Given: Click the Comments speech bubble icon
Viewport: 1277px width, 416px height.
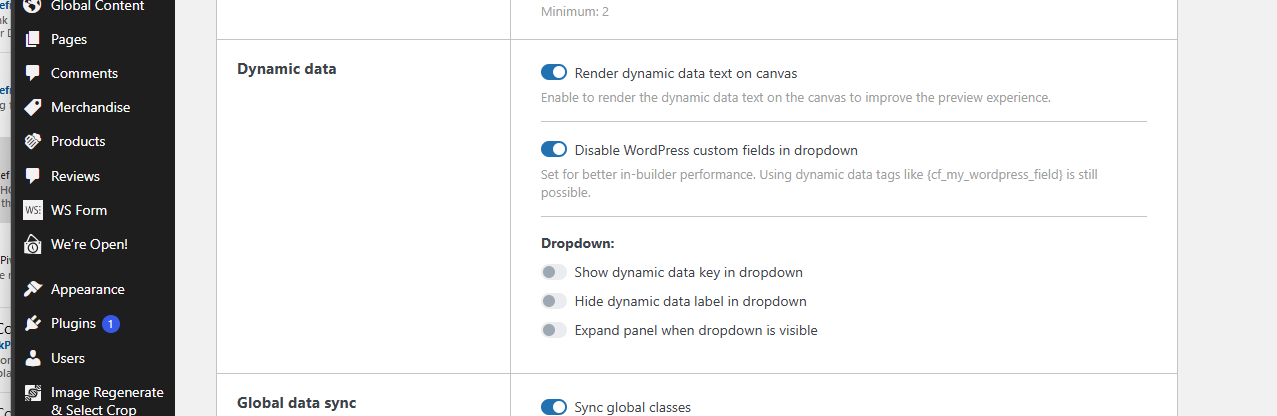Looking at the screenshot, I should click(33, 73).
